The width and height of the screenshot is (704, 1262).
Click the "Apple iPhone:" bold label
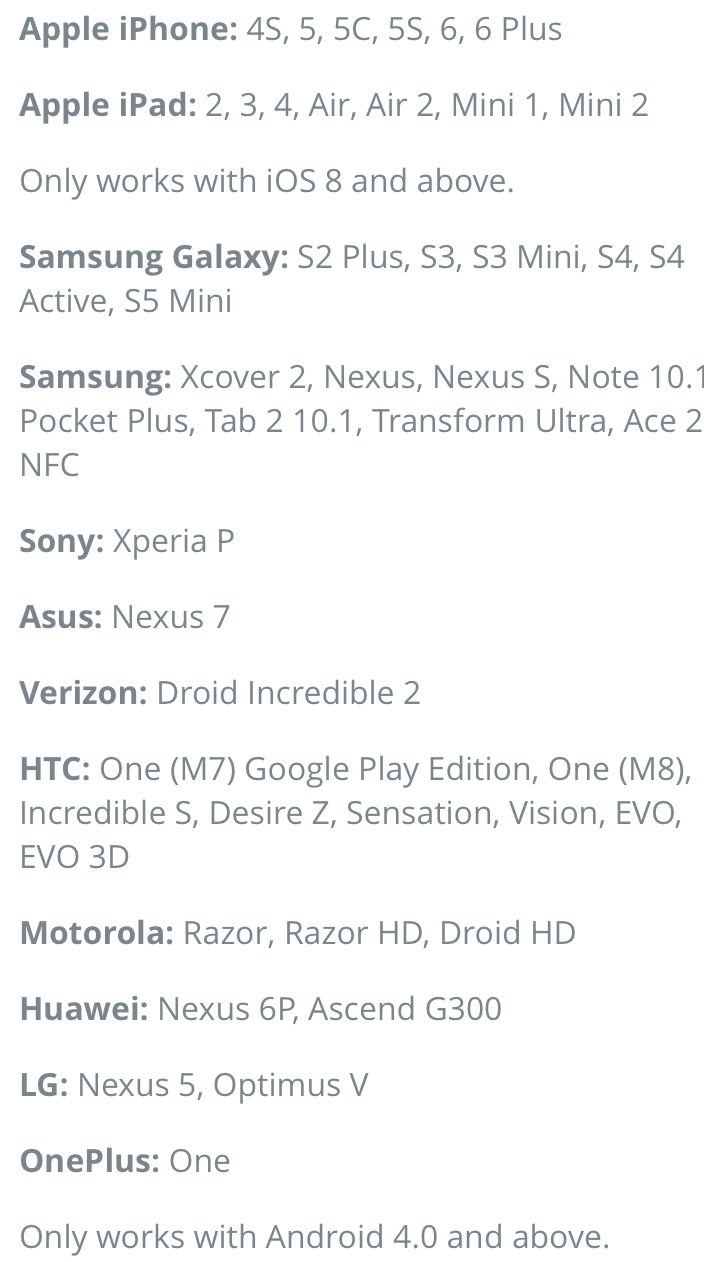[x=128, y=30]
